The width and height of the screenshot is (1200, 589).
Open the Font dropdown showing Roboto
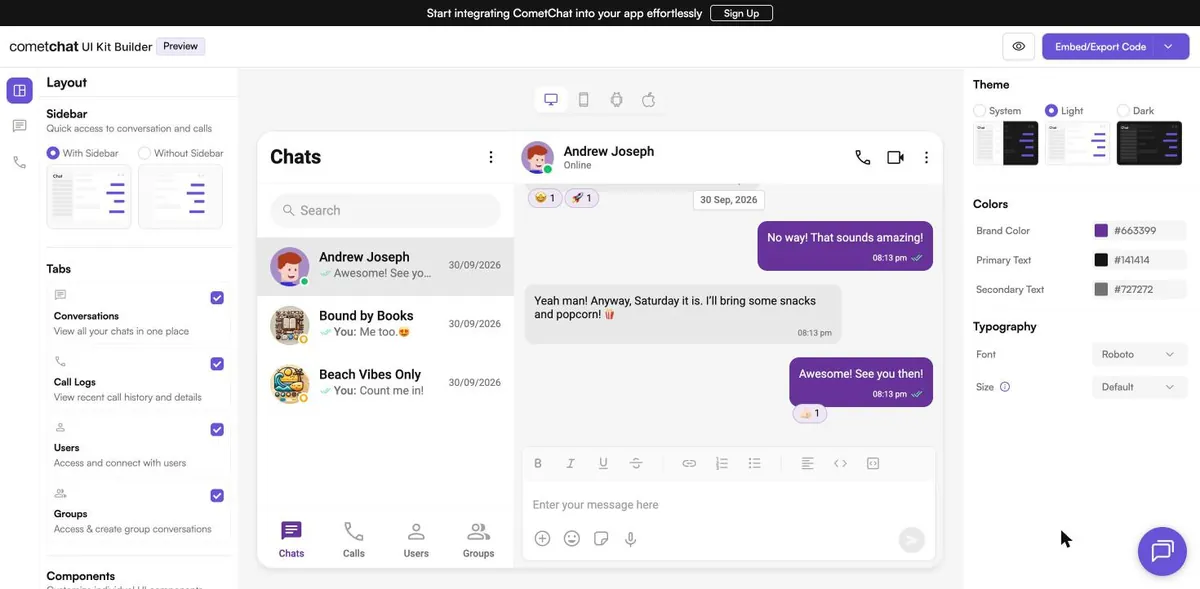coord(1139,354)
